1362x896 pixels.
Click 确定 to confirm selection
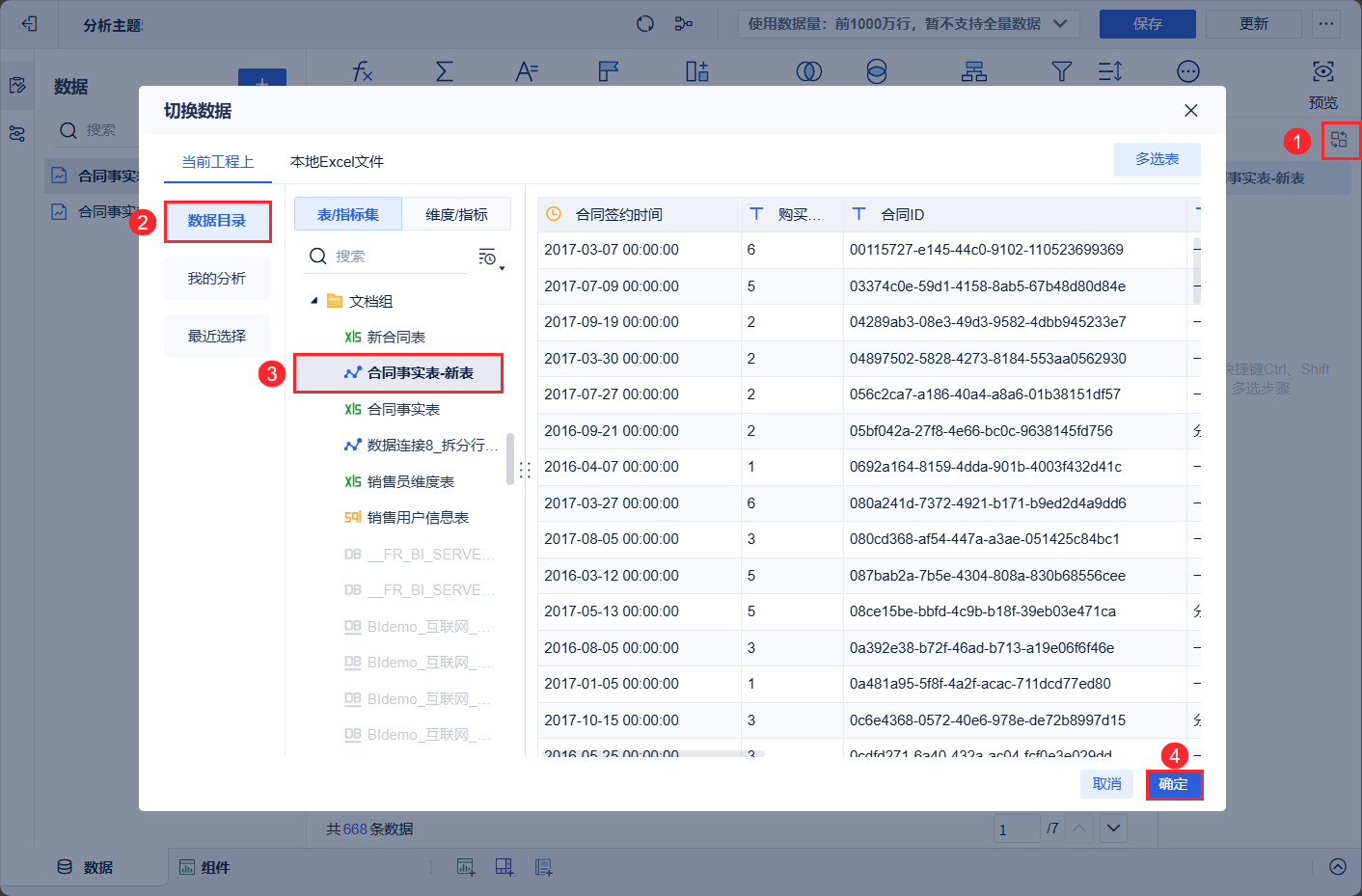(1174, 784)
